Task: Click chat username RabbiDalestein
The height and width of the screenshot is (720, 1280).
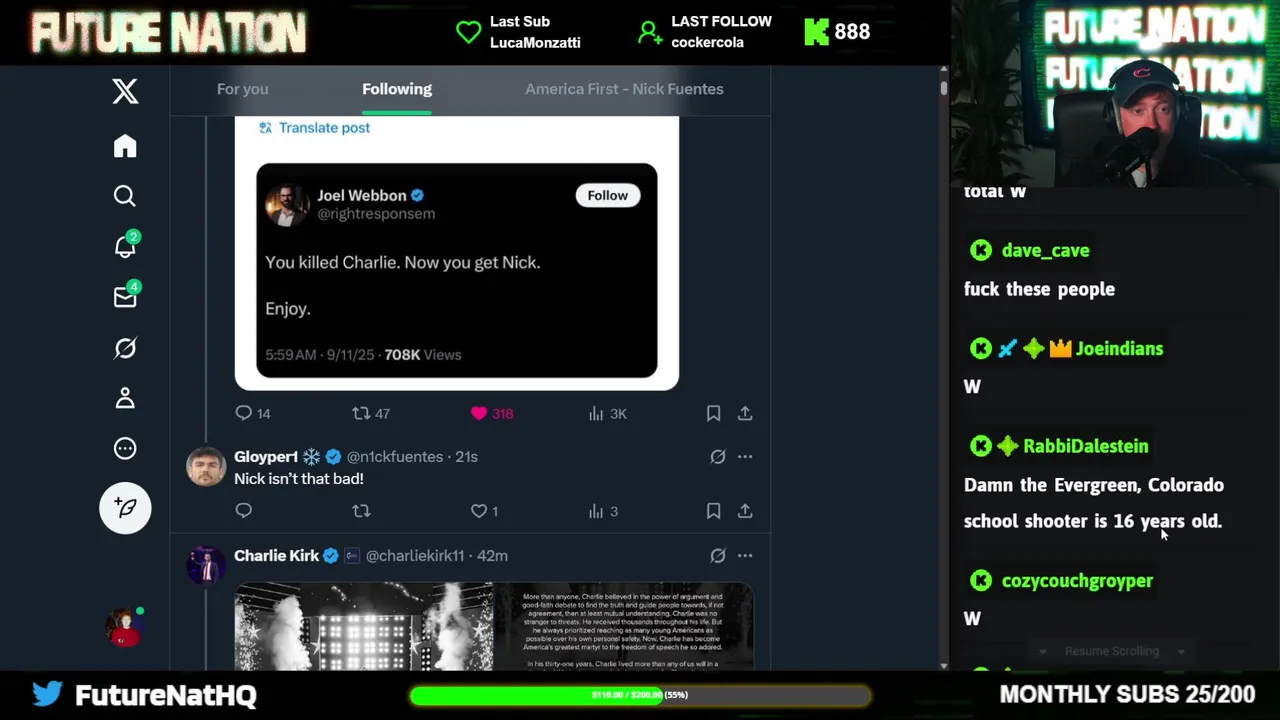Action: click(1085, 446)
